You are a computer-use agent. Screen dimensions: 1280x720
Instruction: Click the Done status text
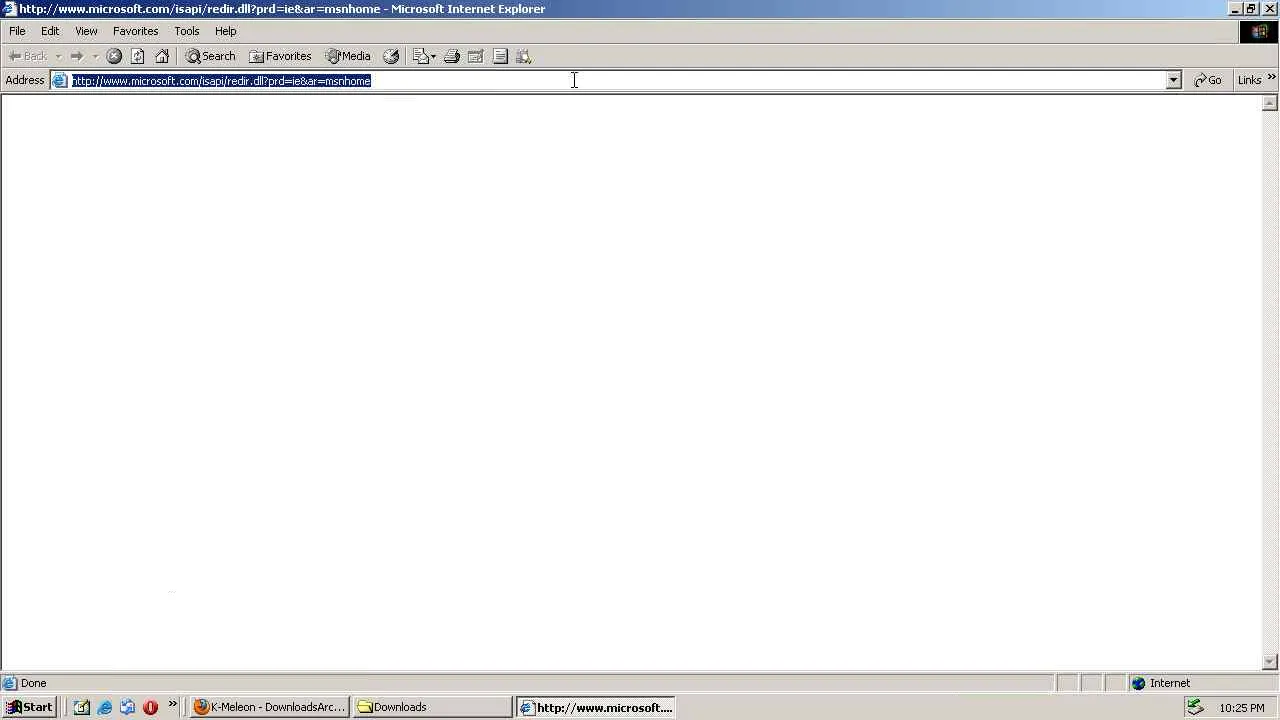[33, 683]
